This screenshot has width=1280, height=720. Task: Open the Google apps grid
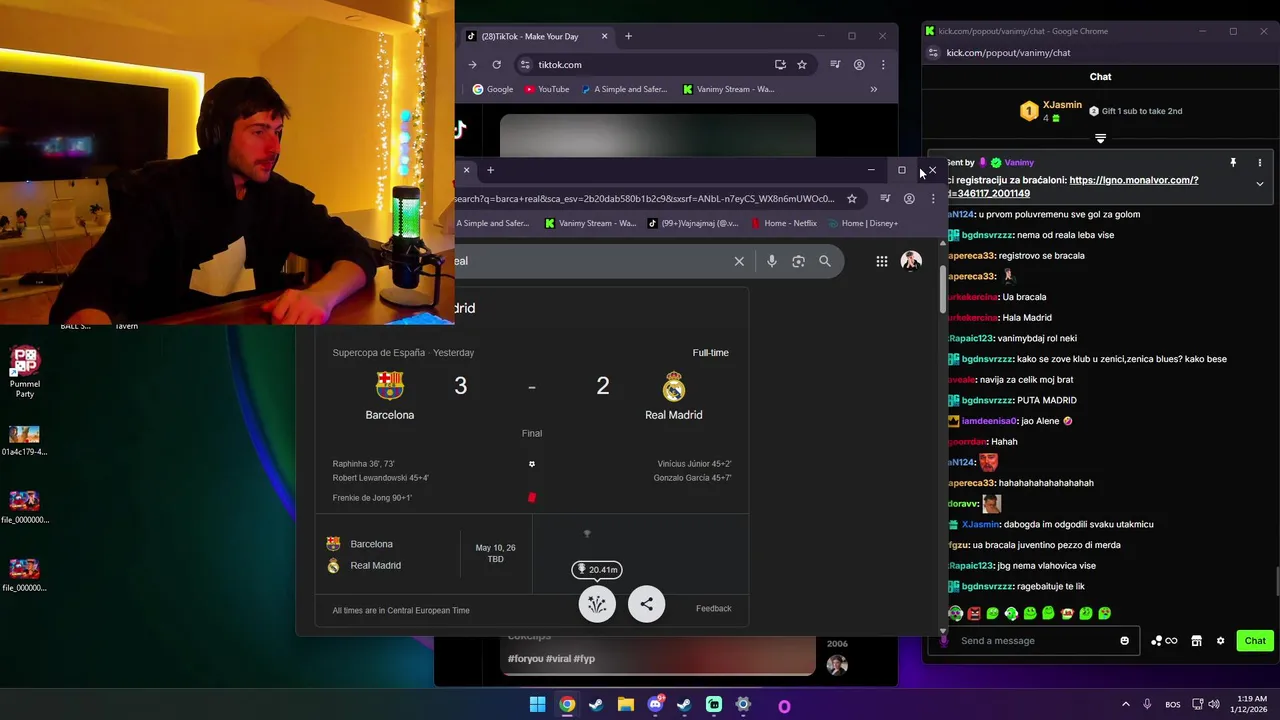tap(881, 261)
